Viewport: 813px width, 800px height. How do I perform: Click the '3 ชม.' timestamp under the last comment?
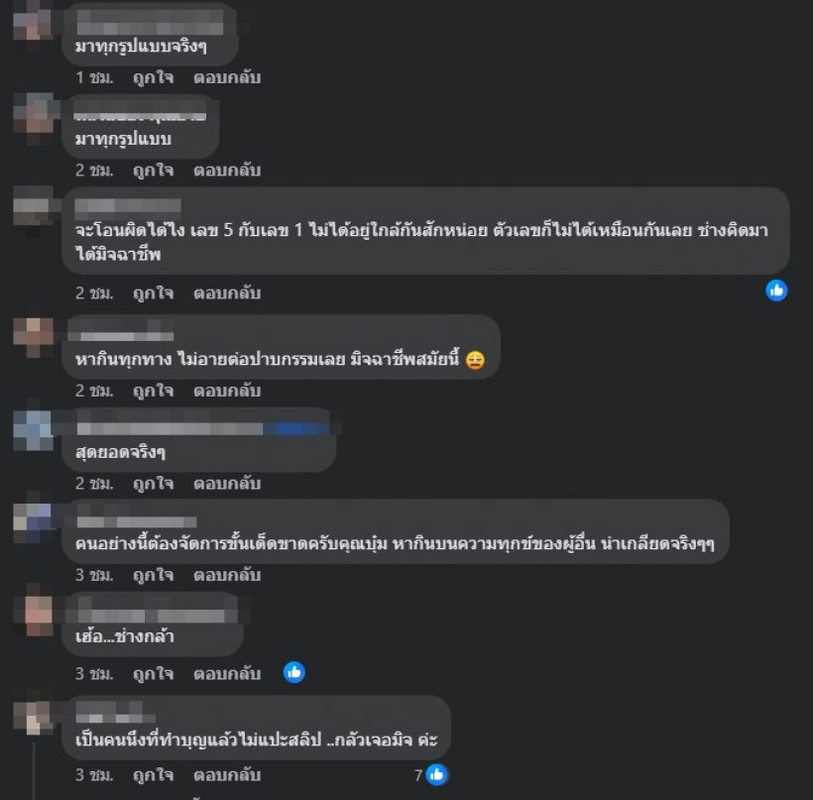point(94,776)
